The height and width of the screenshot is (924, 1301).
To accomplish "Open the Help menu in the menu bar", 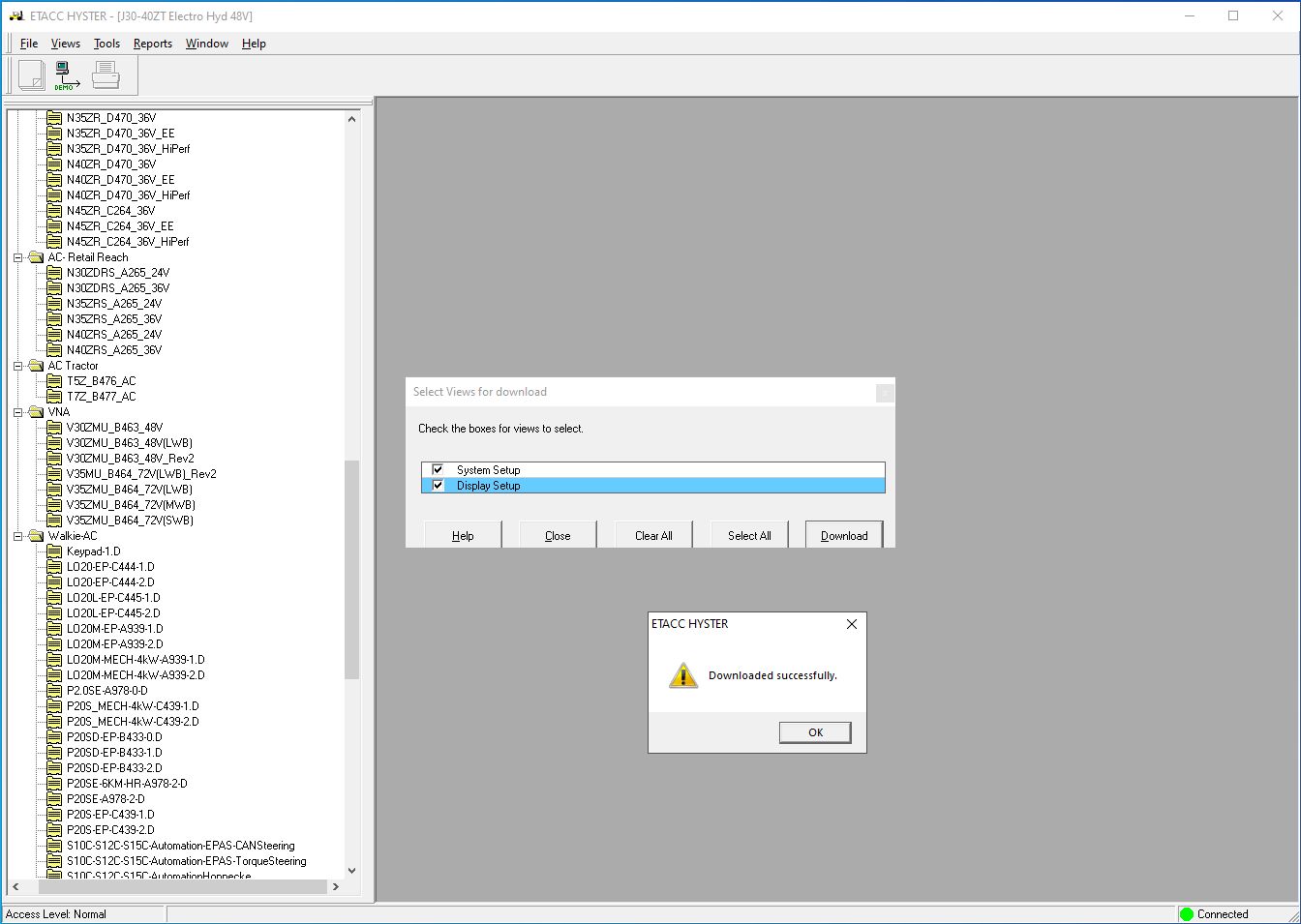I will (x=254, y=44).
